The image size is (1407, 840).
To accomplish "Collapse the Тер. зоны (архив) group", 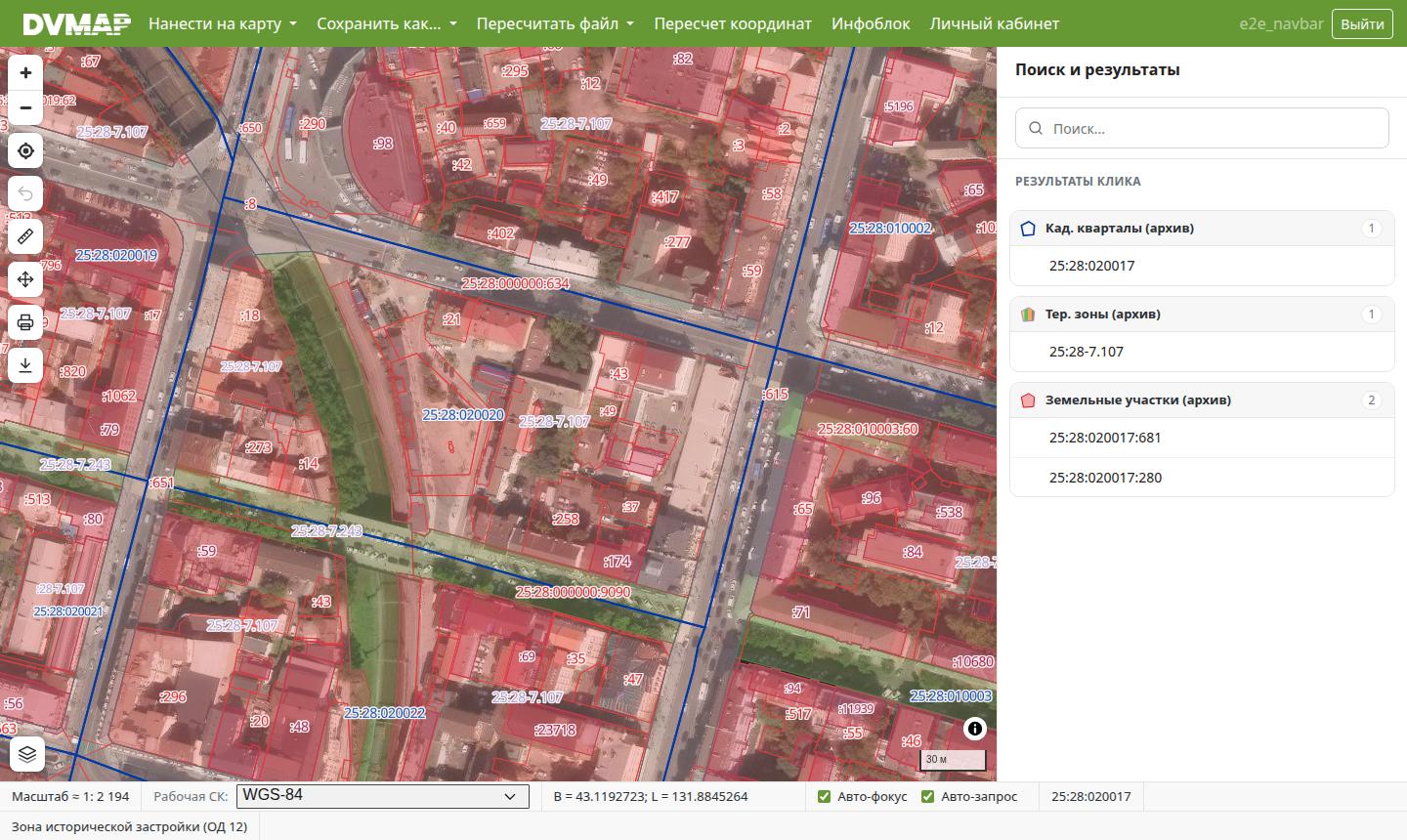I will [1202, 315].
